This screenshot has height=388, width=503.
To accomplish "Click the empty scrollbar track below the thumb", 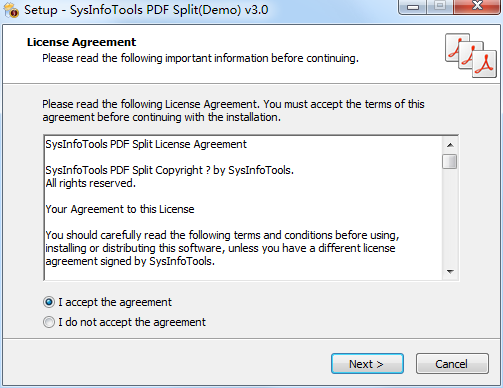I will pos(450,217).
